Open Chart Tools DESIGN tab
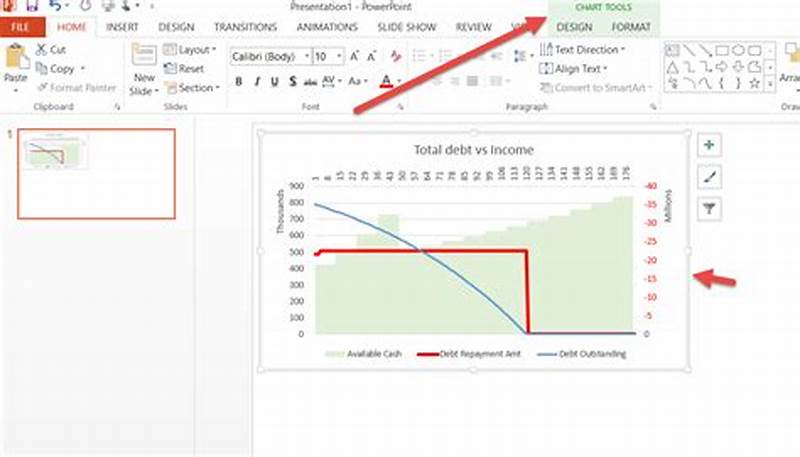 point(574,27)
